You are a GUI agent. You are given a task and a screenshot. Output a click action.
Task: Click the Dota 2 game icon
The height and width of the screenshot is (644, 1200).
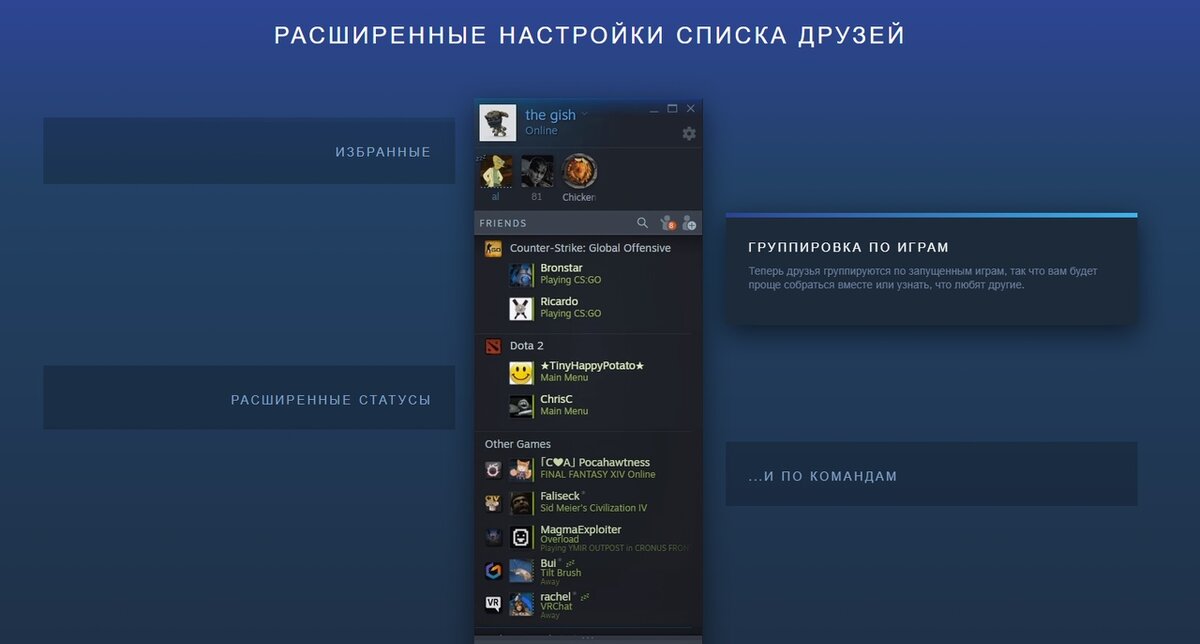coord(493,346)
